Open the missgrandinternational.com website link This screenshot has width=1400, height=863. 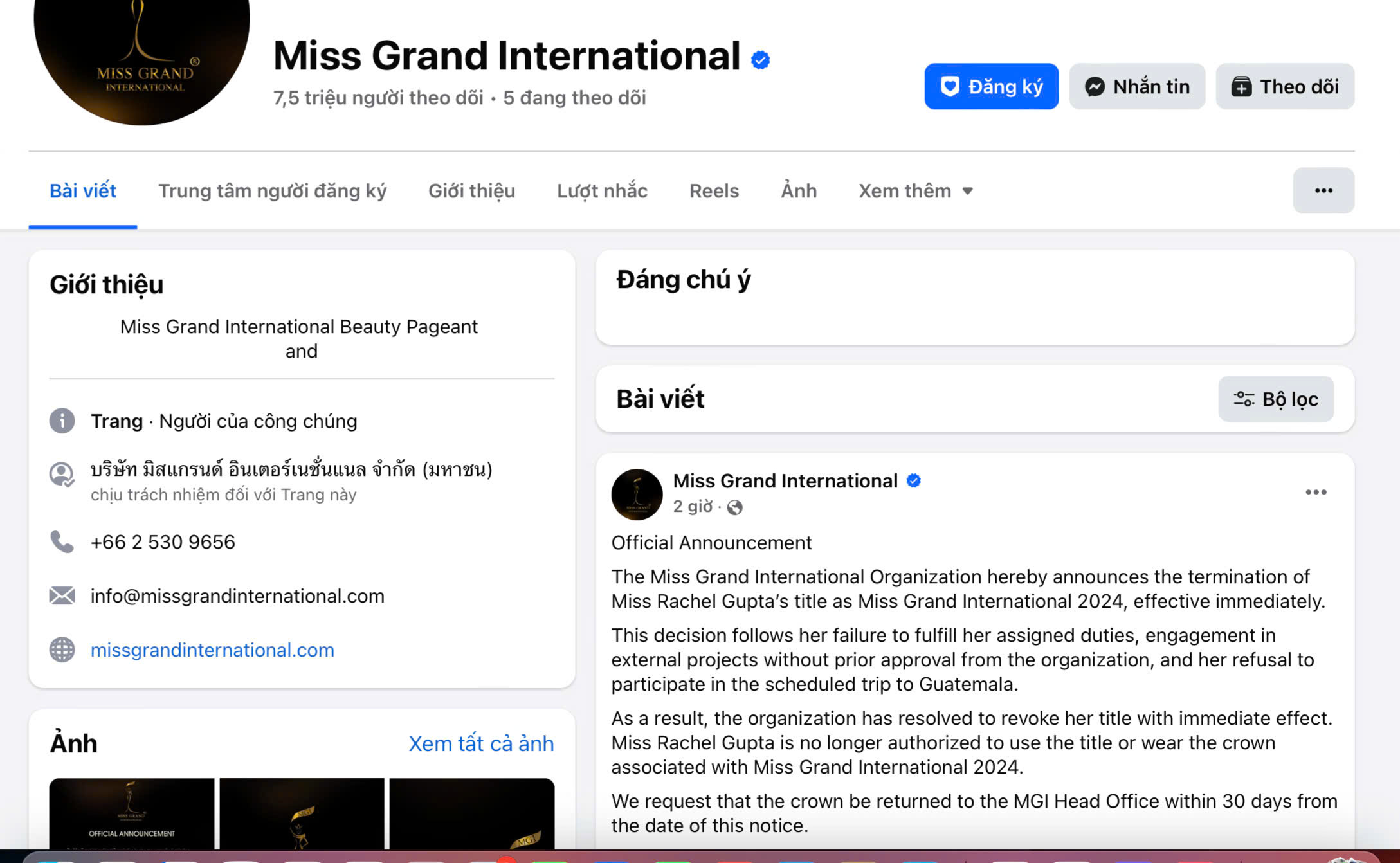tap(212, 650)
